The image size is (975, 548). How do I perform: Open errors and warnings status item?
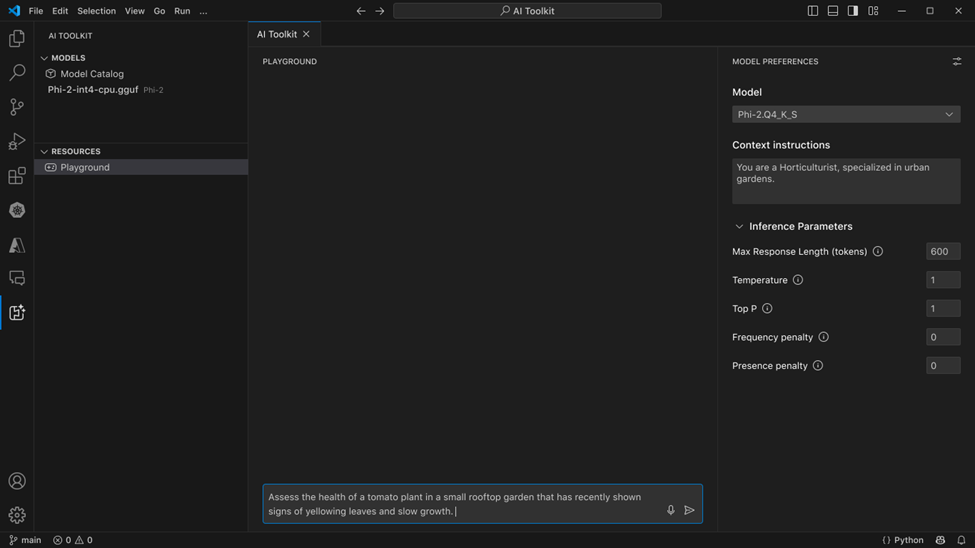click(x=73, y=540)
